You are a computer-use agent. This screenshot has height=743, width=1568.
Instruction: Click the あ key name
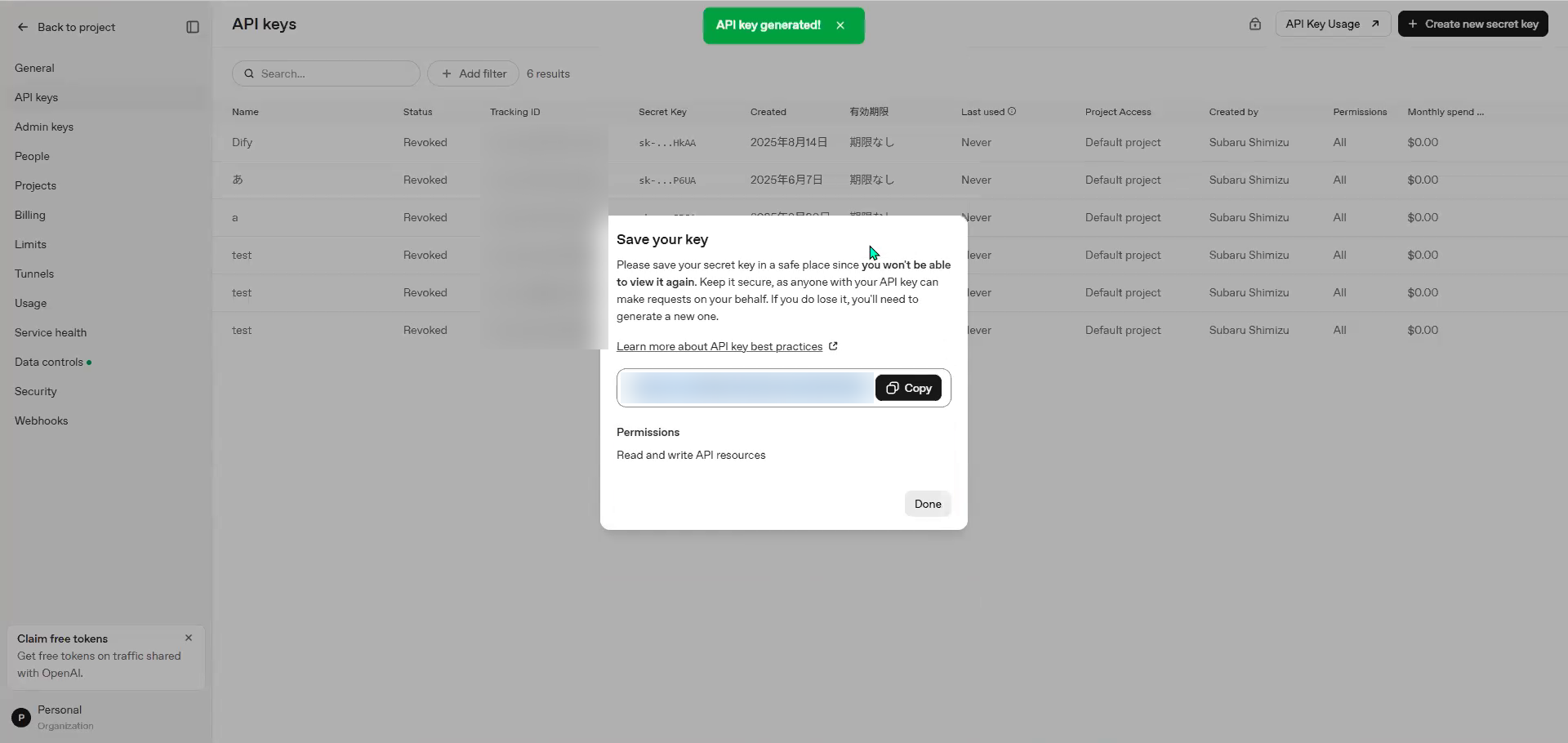(238, 180)
